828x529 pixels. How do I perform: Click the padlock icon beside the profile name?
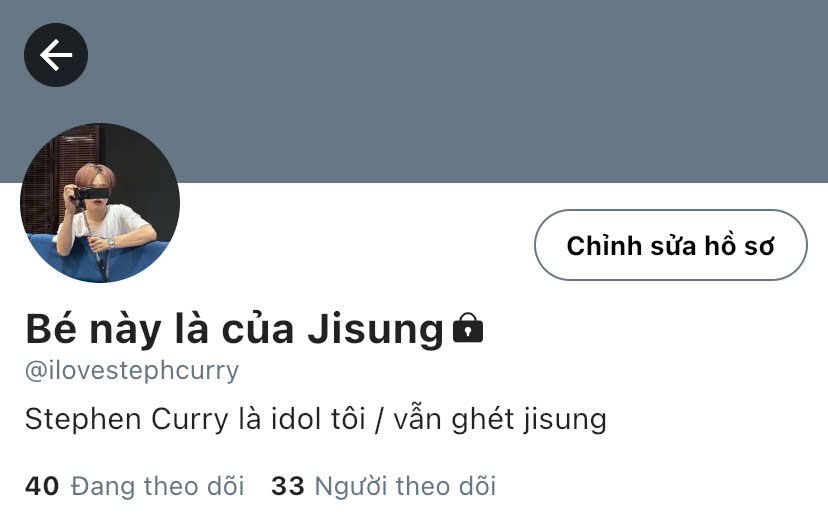[x=468, y=328]
